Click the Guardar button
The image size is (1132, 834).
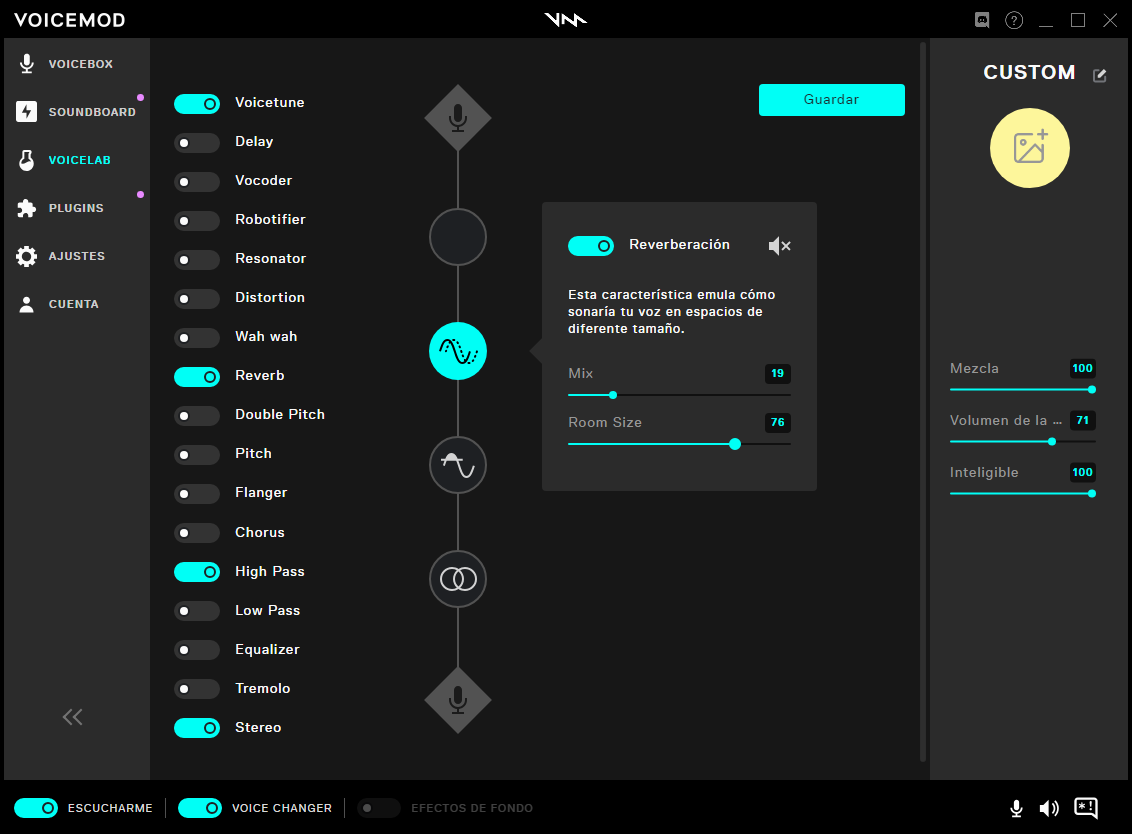click(832, 100)
